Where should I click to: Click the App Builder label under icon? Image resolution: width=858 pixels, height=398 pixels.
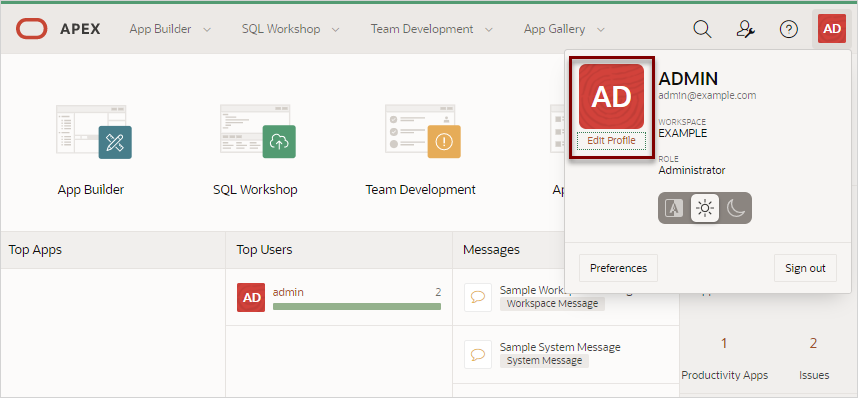(91, 190)
